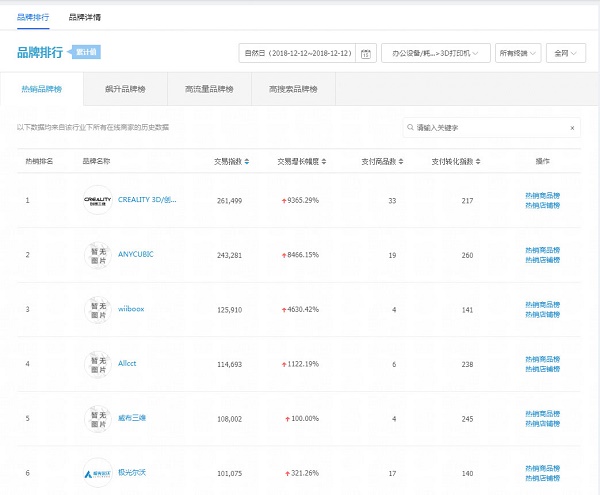
Task: Switch to 品牌详情 top tab
Action: tap(85, 17)
